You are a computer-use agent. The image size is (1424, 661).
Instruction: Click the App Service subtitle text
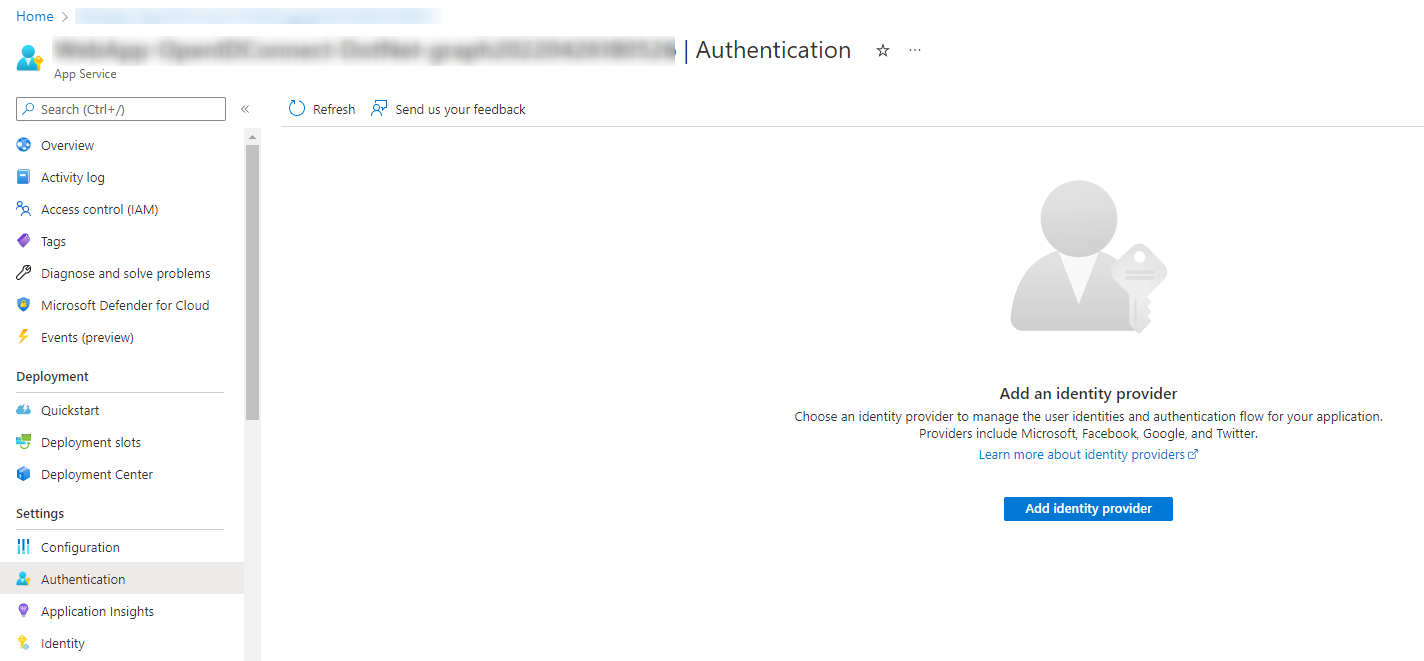(x=85, y=74)
